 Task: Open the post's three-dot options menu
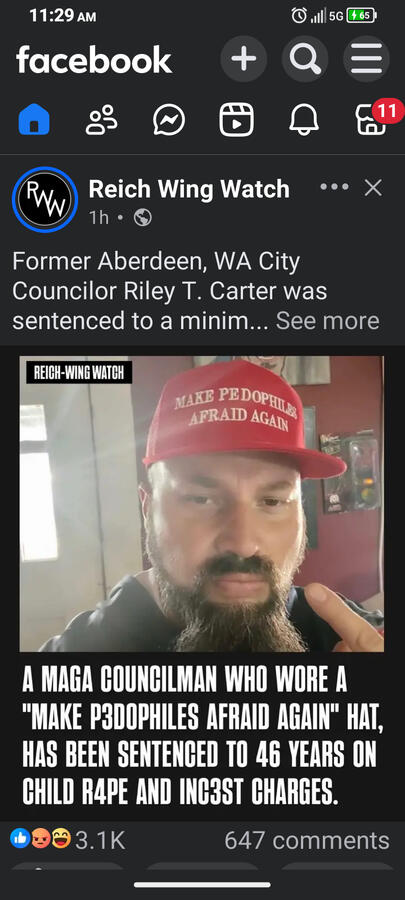coord(334,188)
